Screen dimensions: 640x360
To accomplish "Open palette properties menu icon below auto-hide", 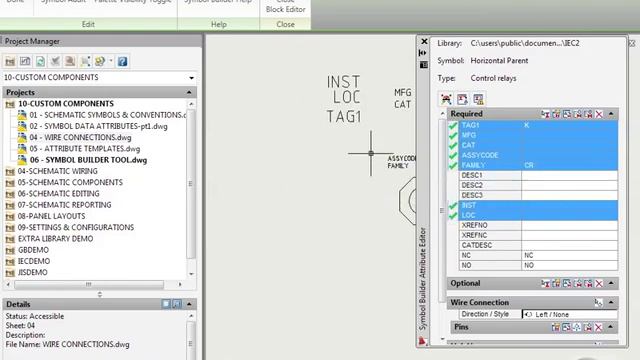I will [x=424, y=65].
